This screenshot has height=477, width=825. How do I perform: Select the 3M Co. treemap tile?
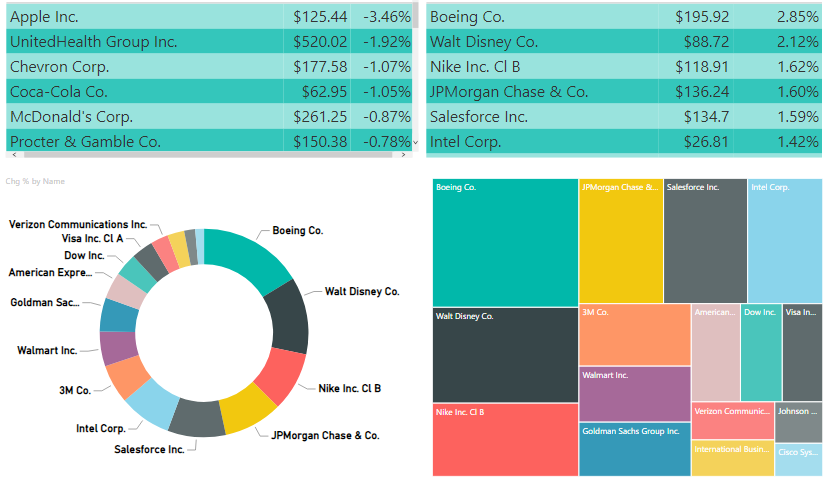point(635,334)
